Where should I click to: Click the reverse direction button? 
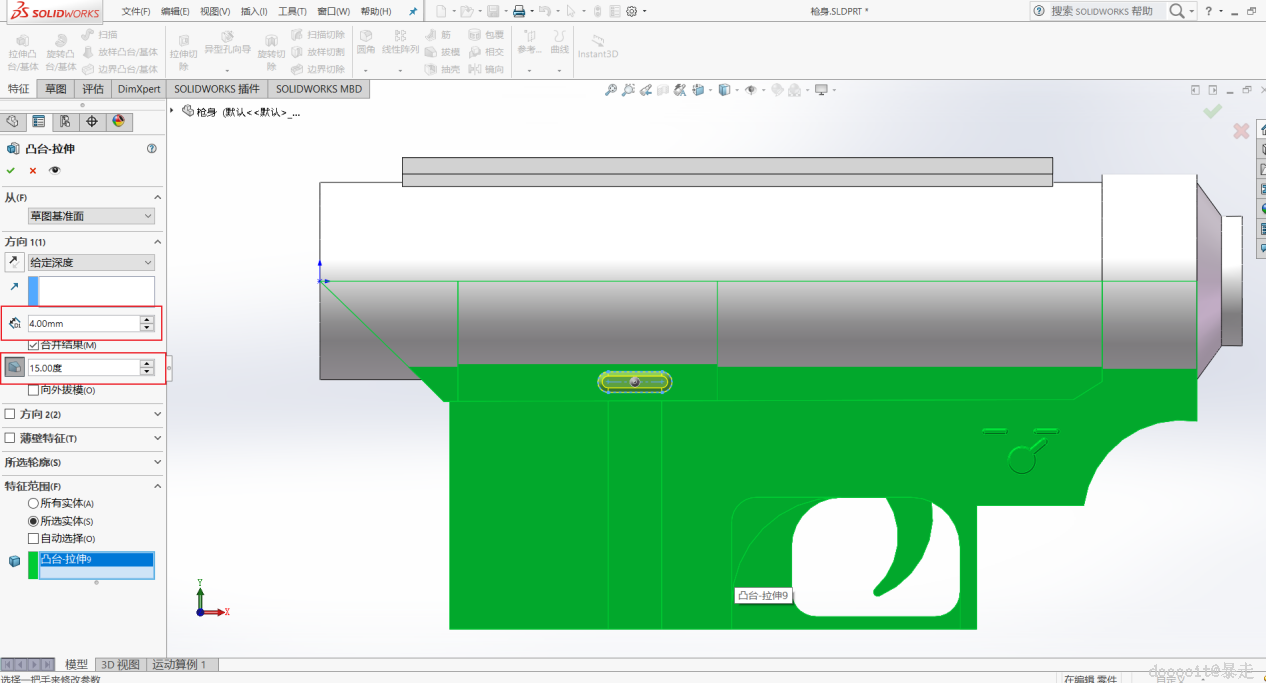click(x=15, y=262)
